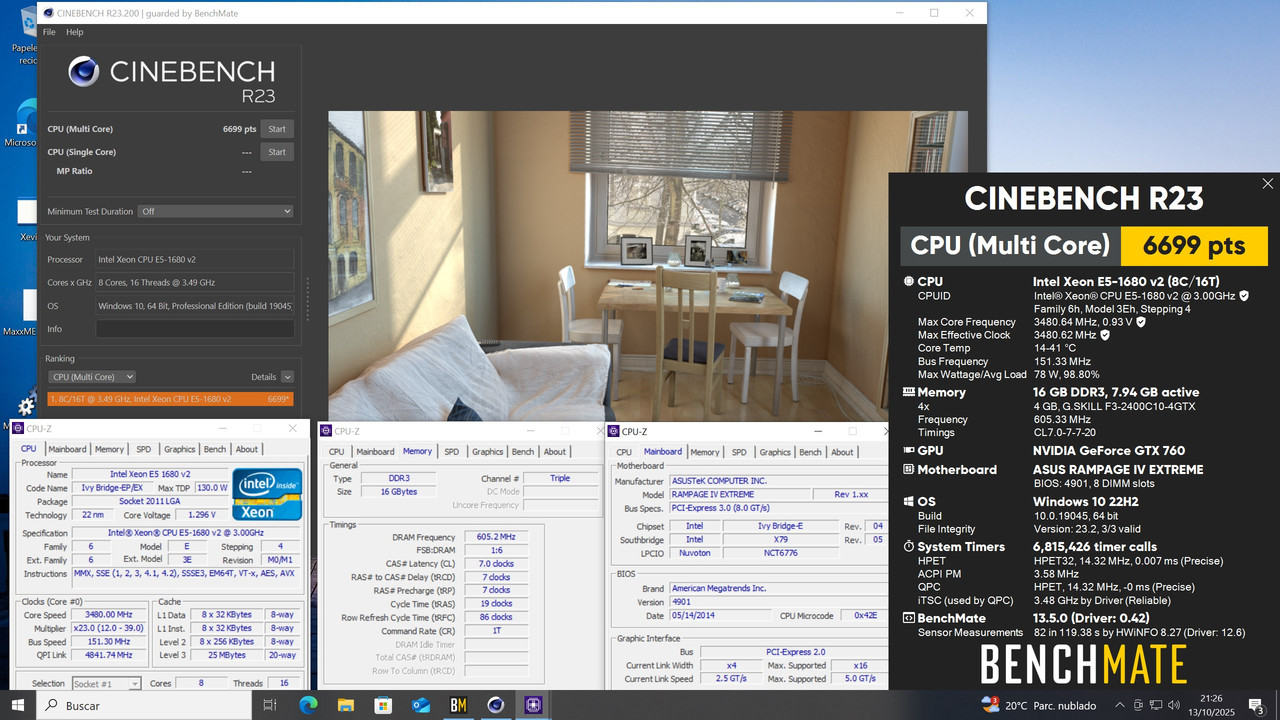The image size is (1280, 720).
Task: Open Graphics tab in the Memory tab window
Action: [487, 452]
